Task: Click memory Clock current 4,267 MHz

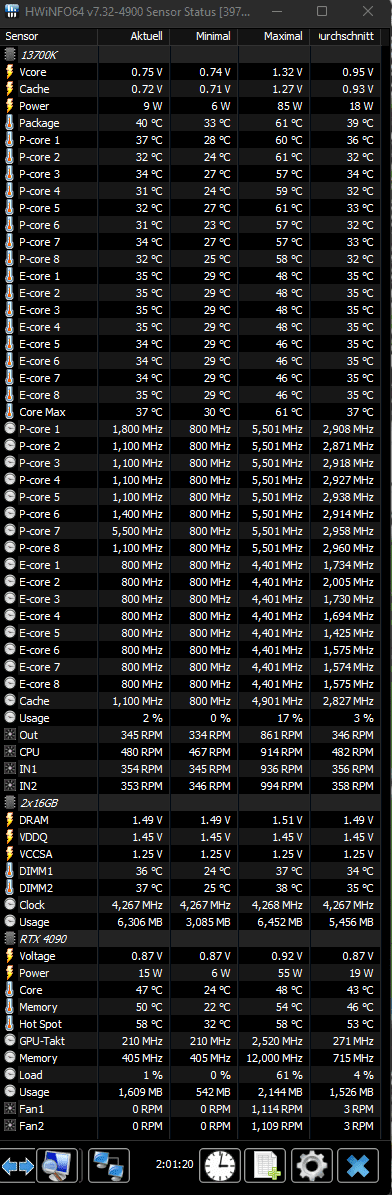Action: tap(137, 905)
